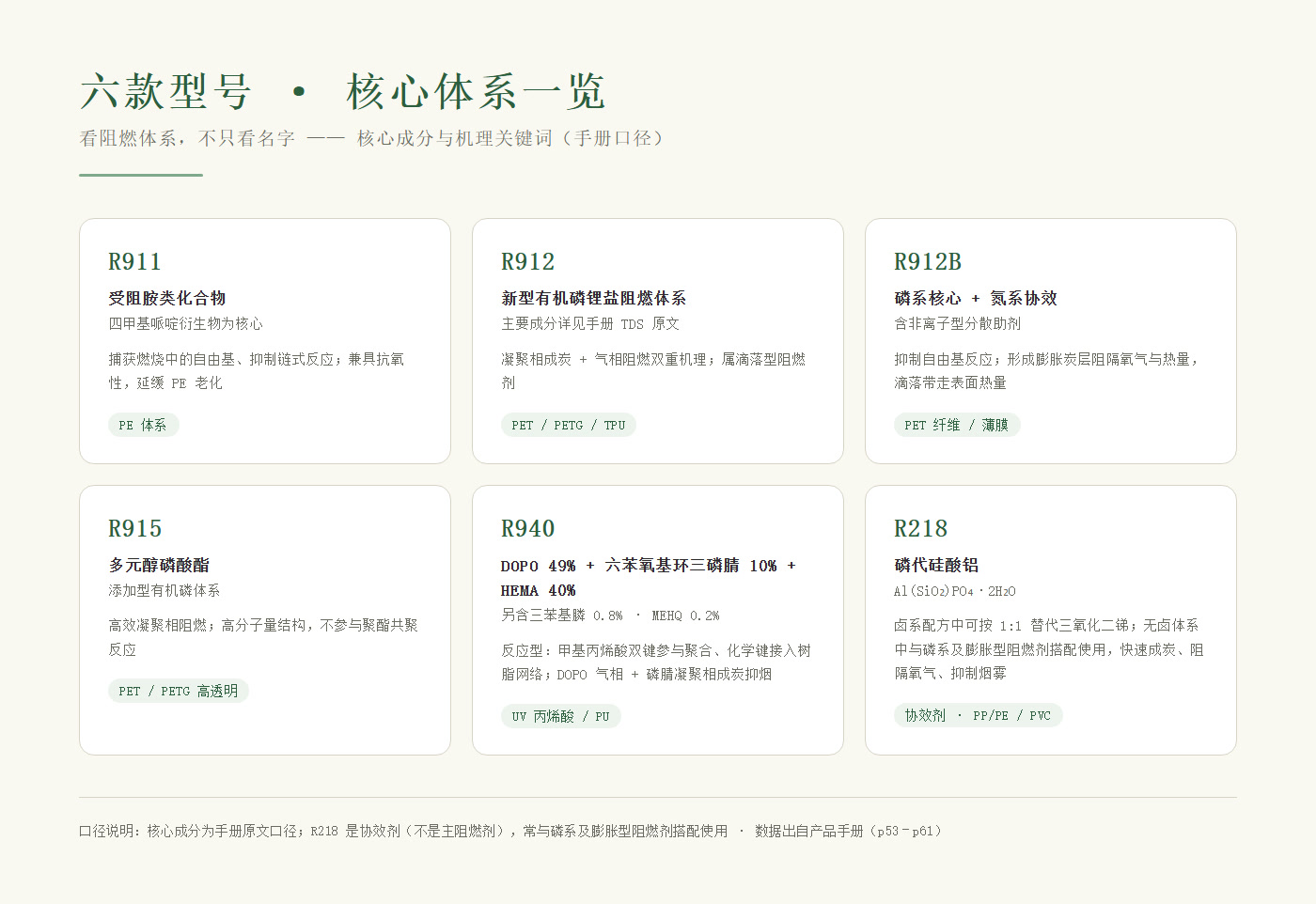Click the text 添加型有机磷体系

[x=164, y=590]
